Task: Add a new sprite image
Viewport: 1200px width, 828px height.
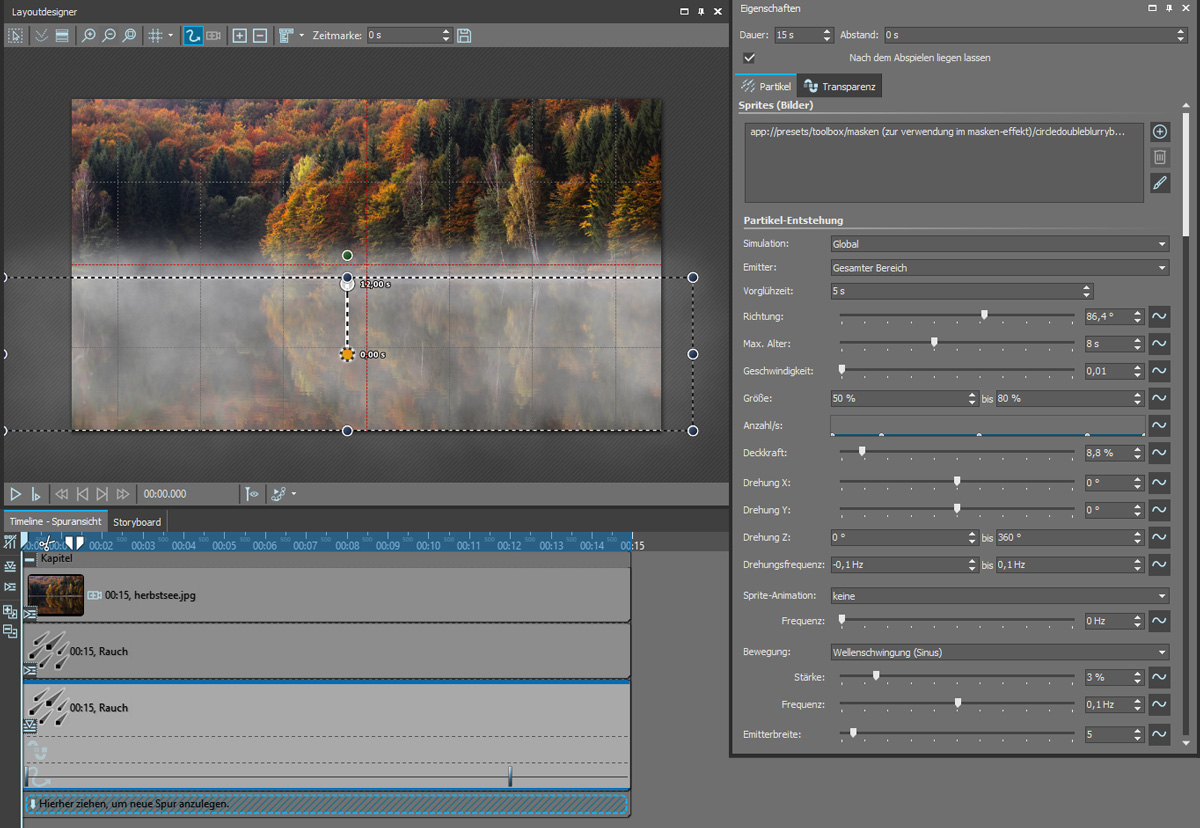Action: coord(1160,132)
